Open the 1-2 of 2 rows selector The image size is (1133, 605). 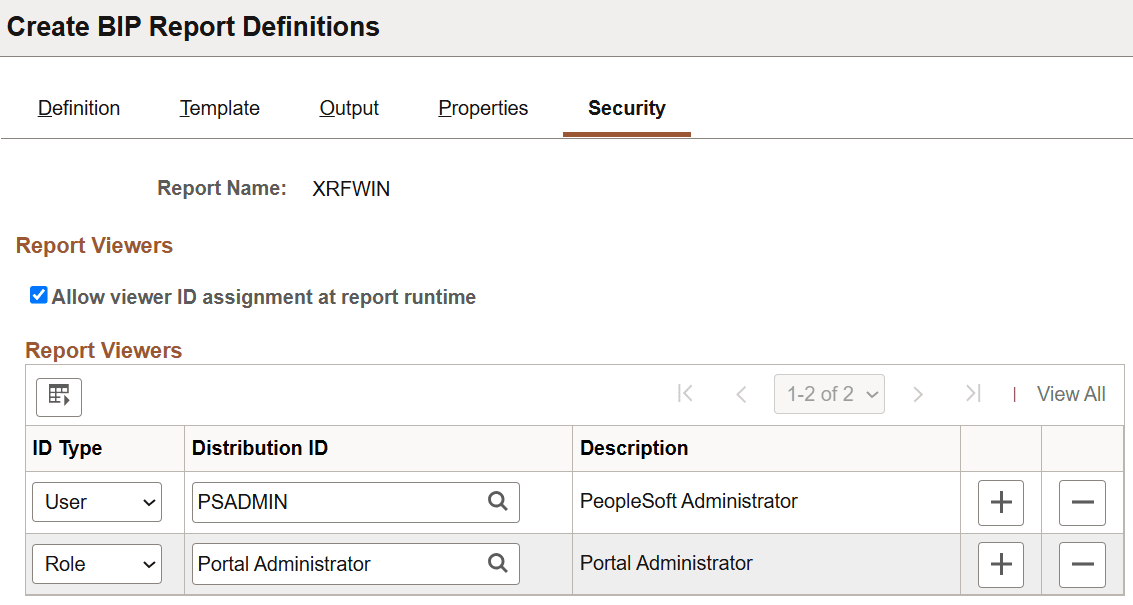click(829, 394)
